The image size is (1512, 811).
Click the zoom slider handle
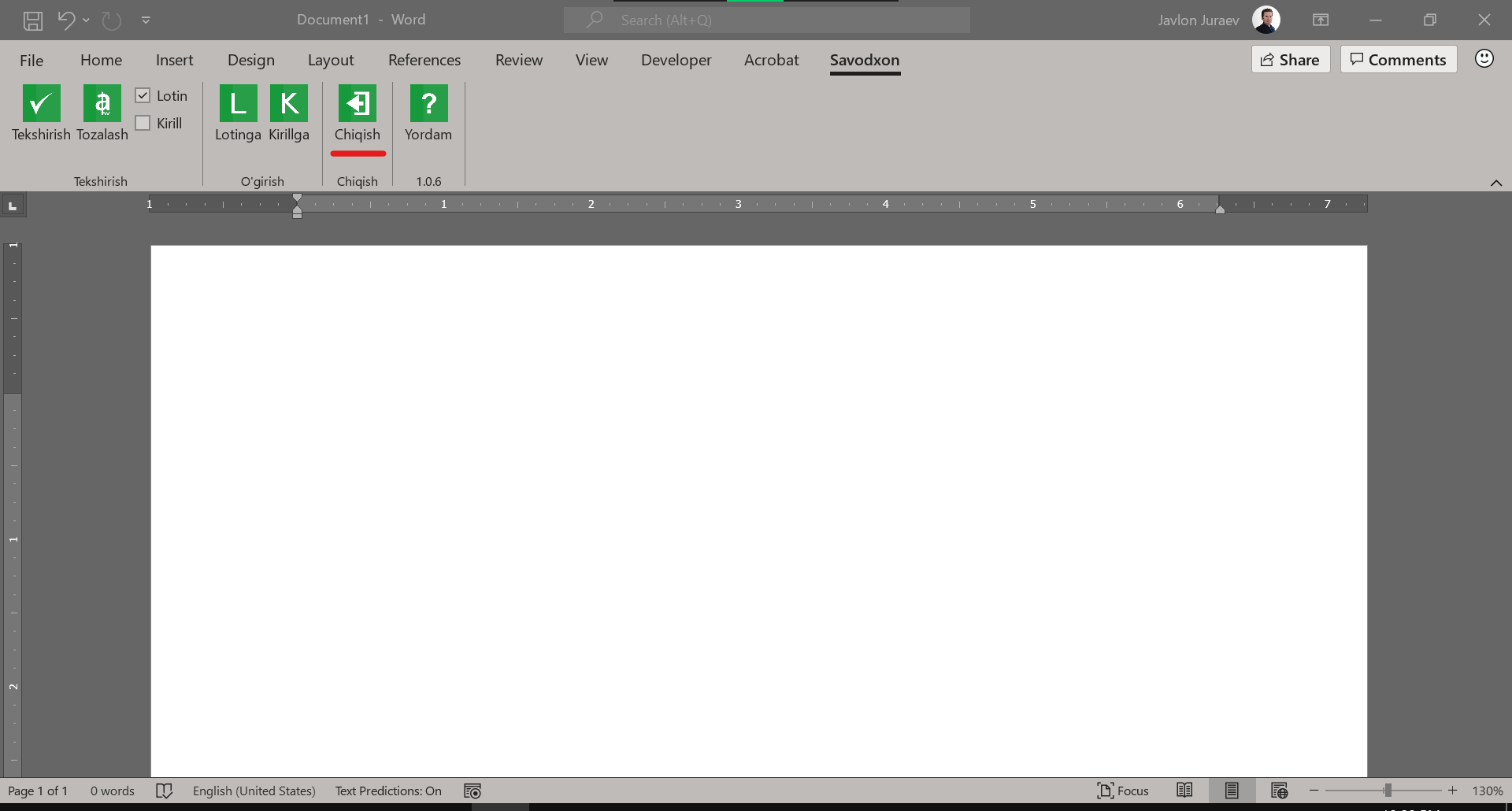[1388, 791]
